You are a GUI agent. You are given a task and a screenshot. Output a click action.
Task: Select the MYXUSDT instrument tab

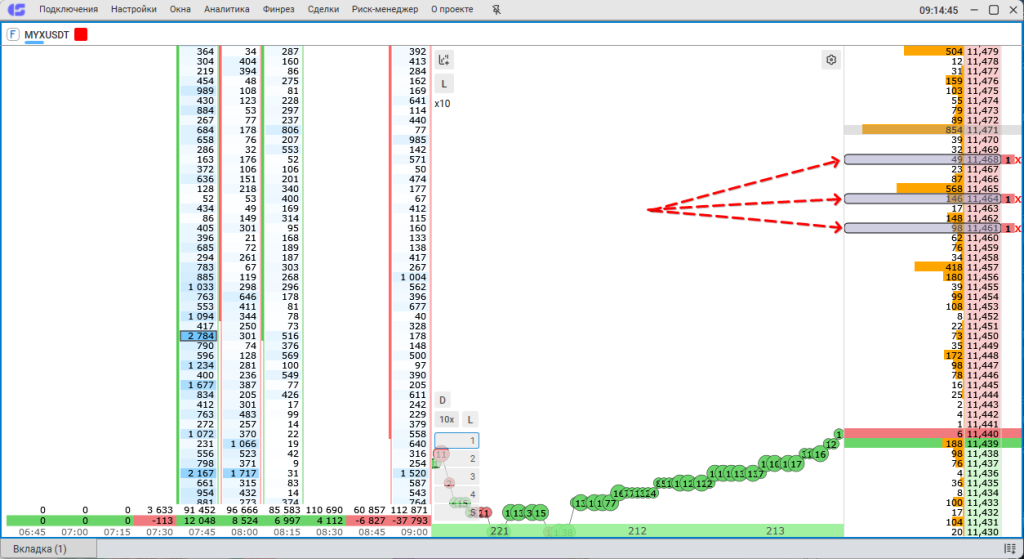point(46,35)
